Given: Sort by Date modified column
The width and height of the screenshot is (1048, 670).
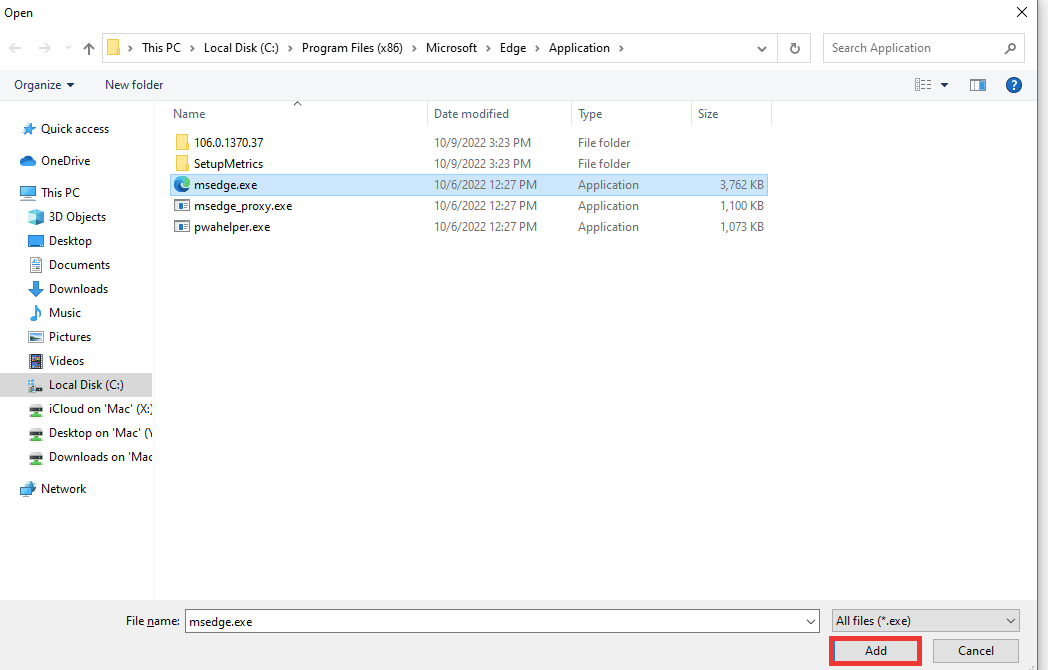Looking at the screenshot, I should pos(471,114).
